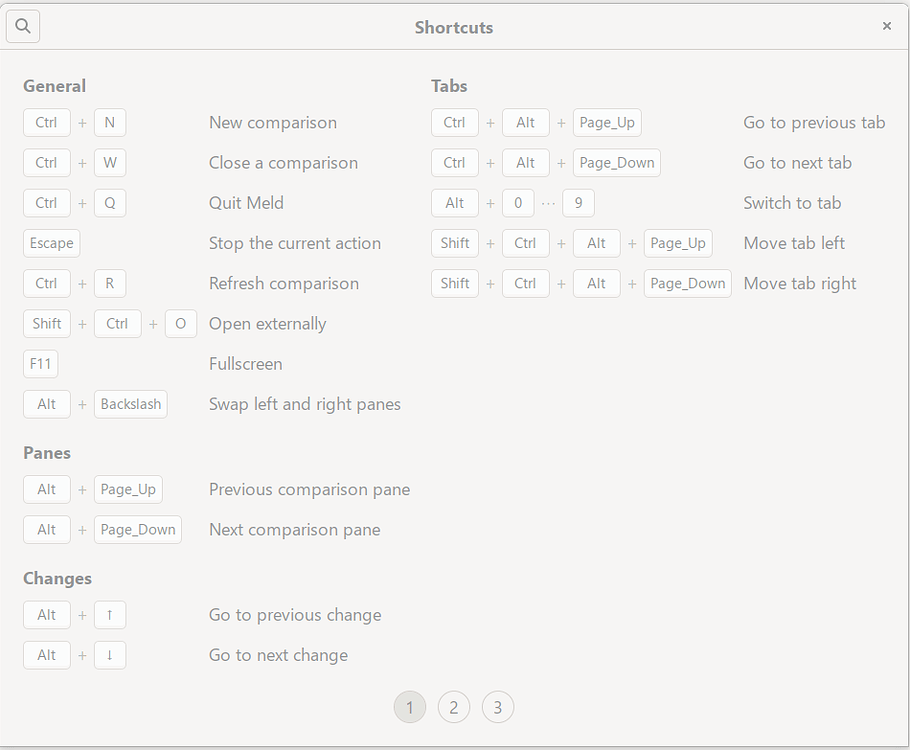
Task: Click the up arrow keycap
Action: (110, 615)
